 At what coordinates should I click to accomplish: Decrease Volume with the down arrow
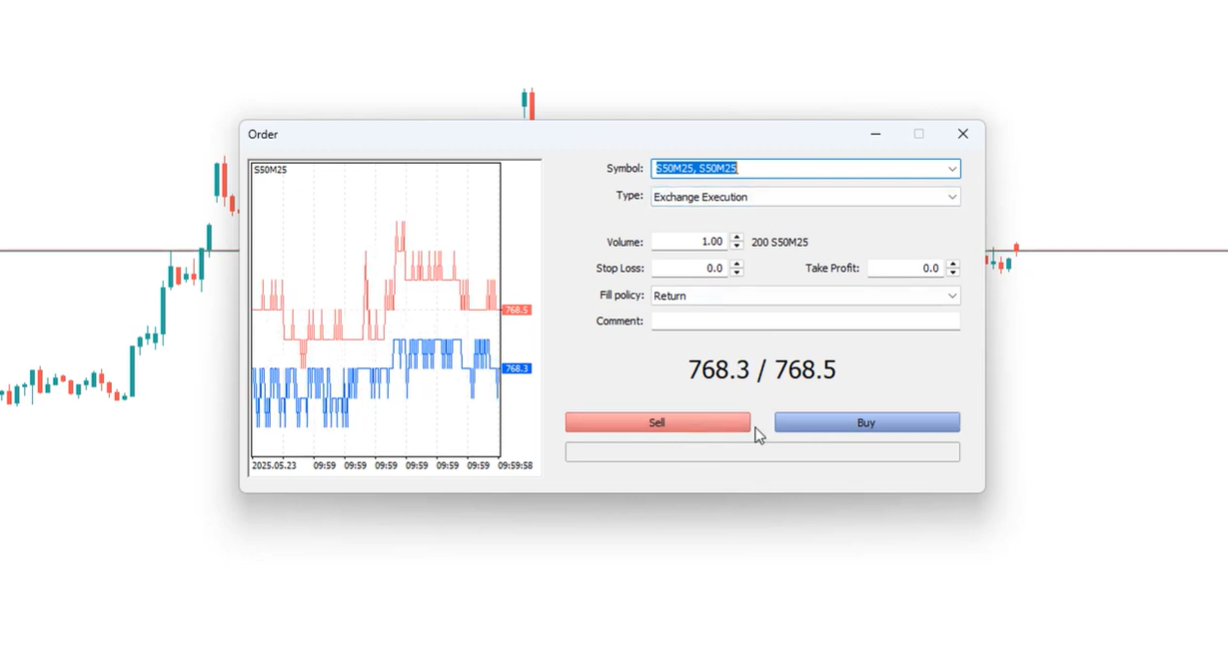[x=737, y=246]
